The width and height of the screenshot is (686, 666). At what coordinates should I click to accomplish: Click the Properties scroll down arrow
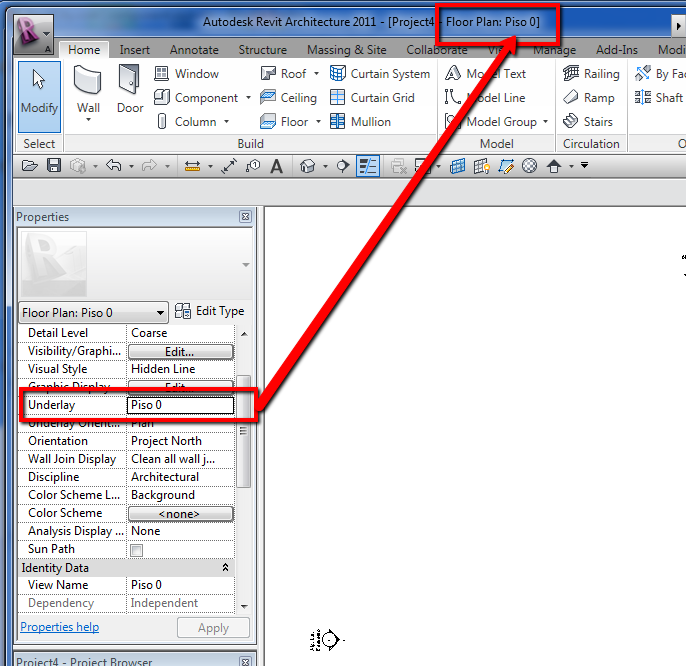pos(244,606)
